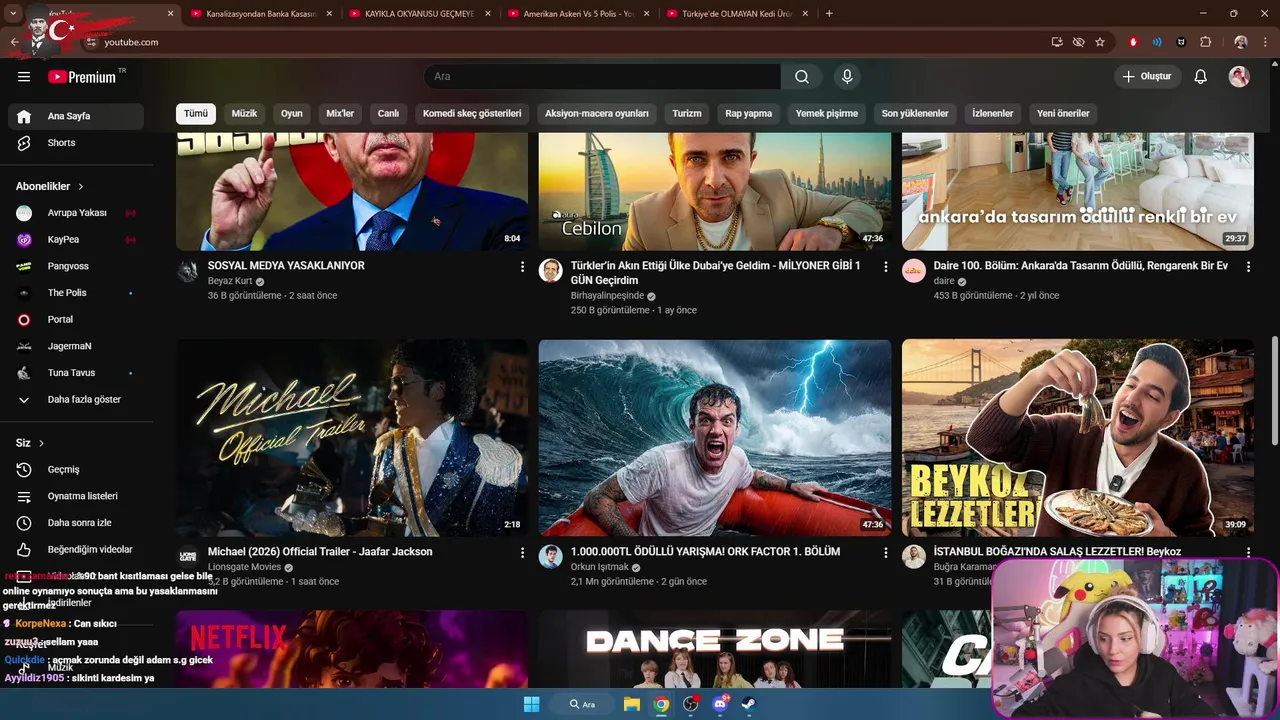Viewport: 1280px width, 720px height.
Task: Select the Turizm filter chip
Action: tap(687, 113)
